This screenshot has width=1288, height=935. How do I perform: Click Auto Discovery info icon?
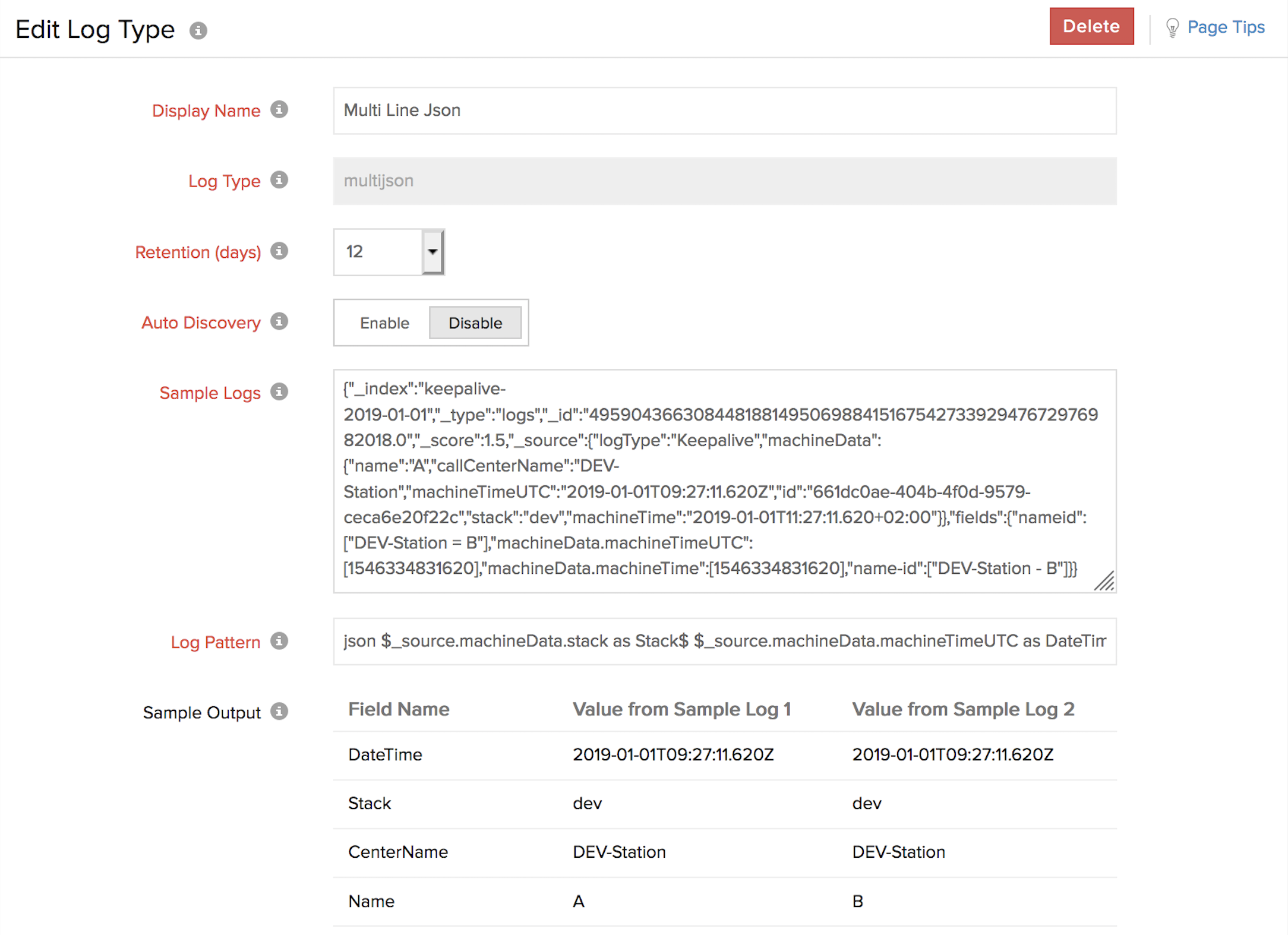279,322
